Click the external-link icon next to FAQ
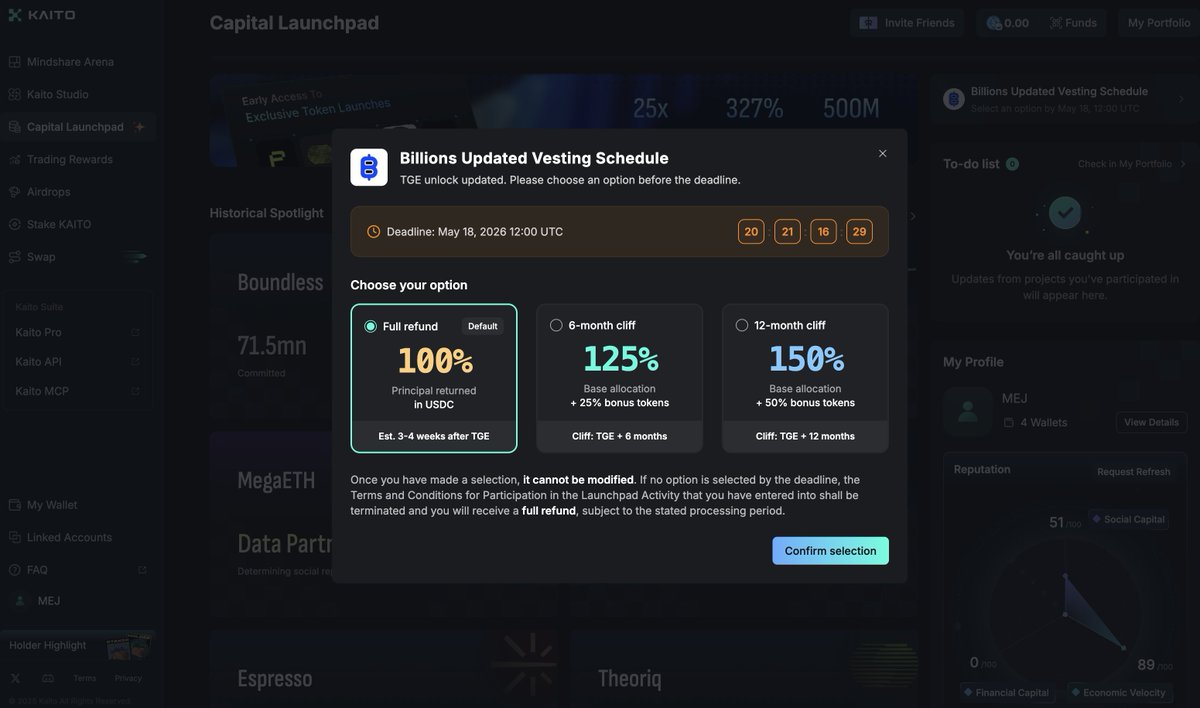Viewport: 1200px width, 708px height. click(142, 570)
